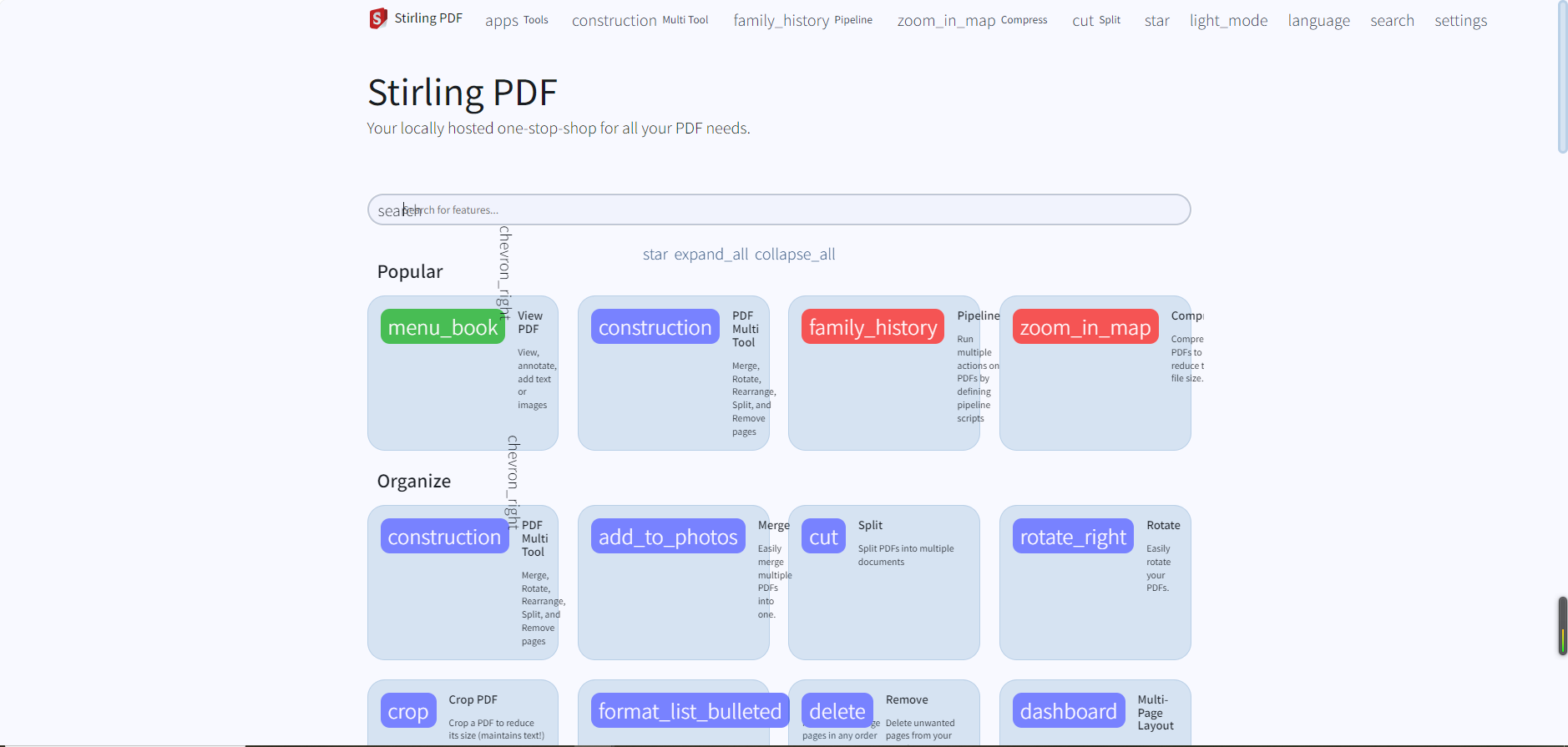Open the delete Remove pages icon
The height and width of the screenshot is (747, 1568).
coord(837,711)
